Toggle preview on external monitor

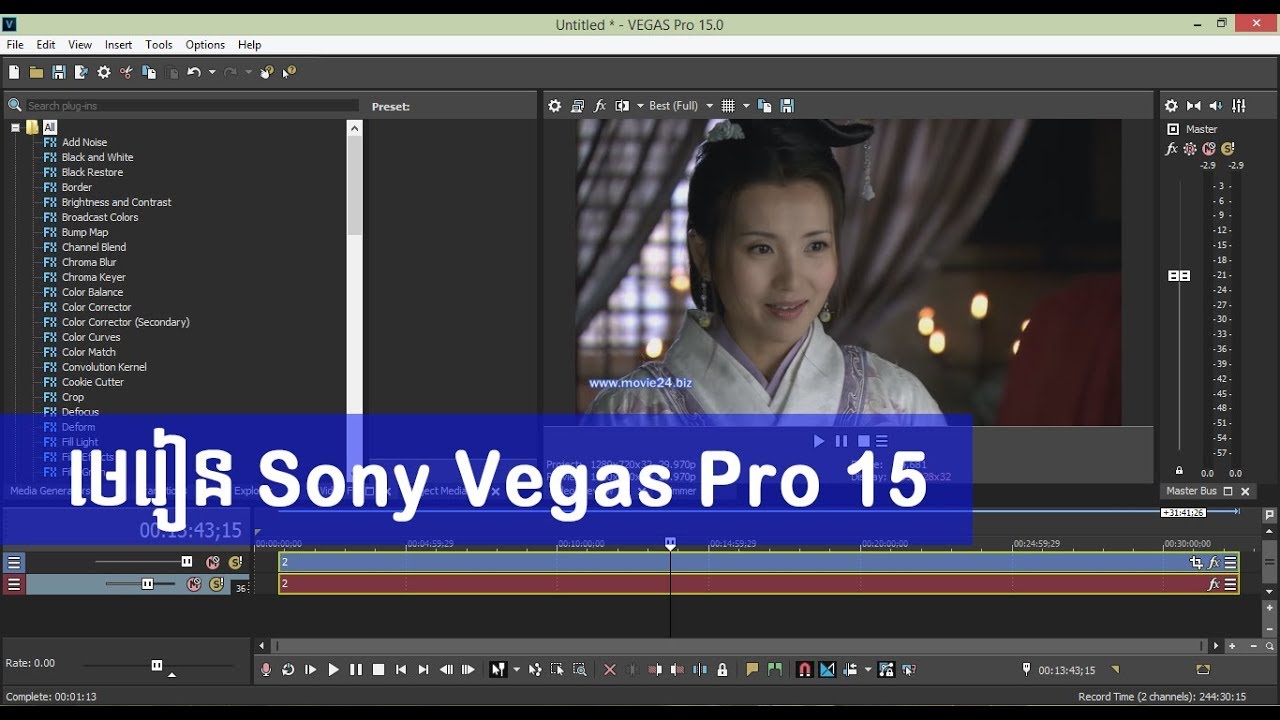pyautogui.click(x=577, y=105)
